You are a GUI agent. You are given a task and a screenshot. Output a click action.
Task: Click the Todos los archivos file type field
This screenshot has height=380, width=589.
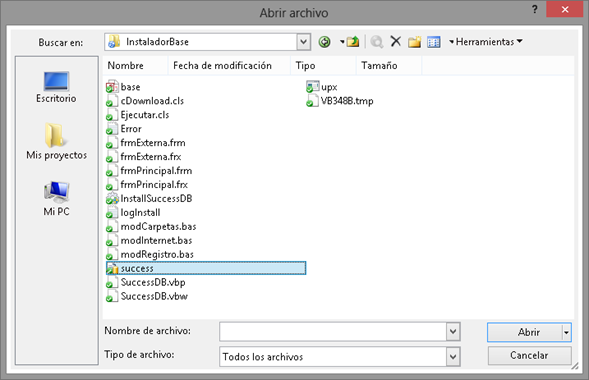pyautogui.click(x=333, y=357)
